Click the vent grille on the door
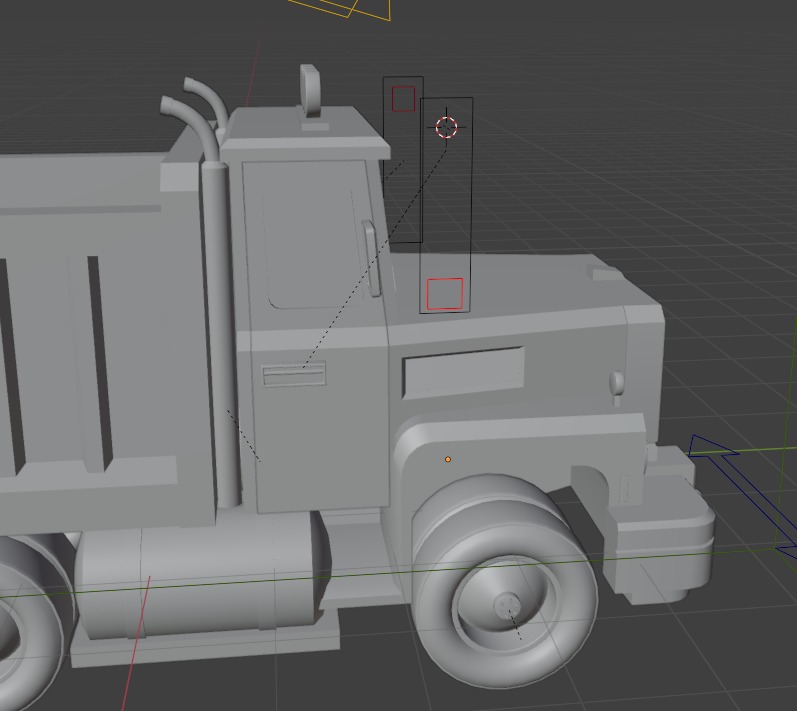This screenshot has width=797, height=711. coord(294,374)
